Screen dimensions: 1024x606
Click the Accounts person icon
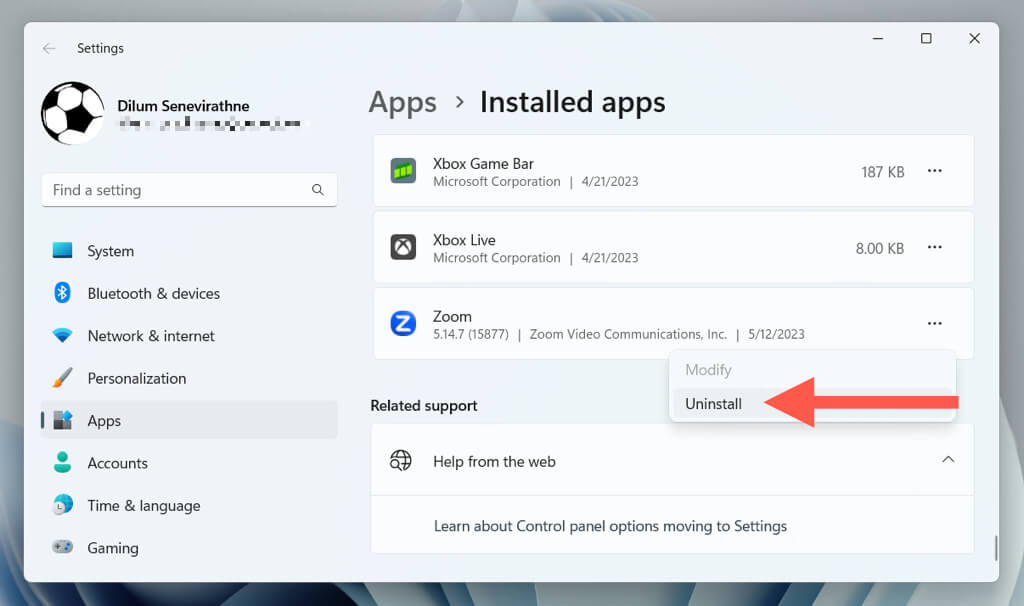pos(62,462)
